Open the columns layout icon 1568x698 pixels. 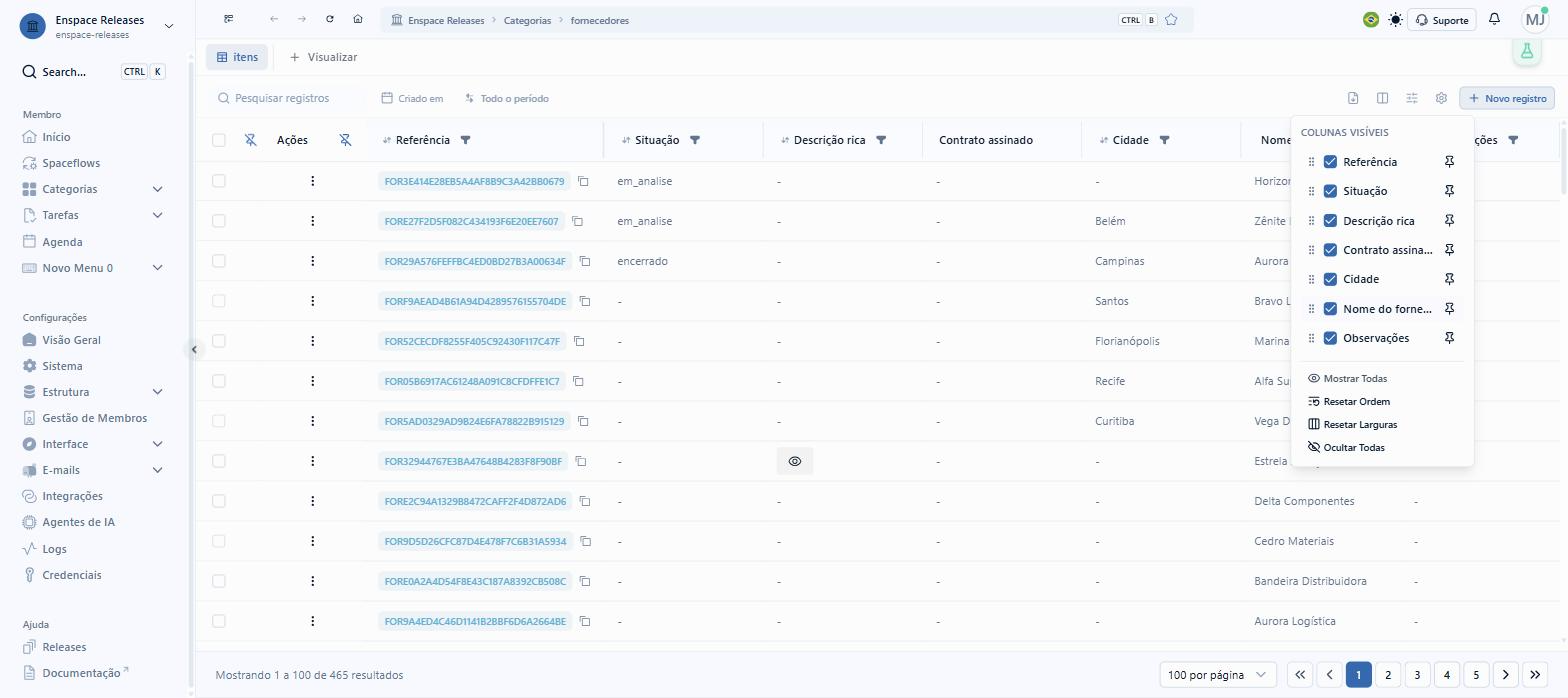(x=1382, y=98)
